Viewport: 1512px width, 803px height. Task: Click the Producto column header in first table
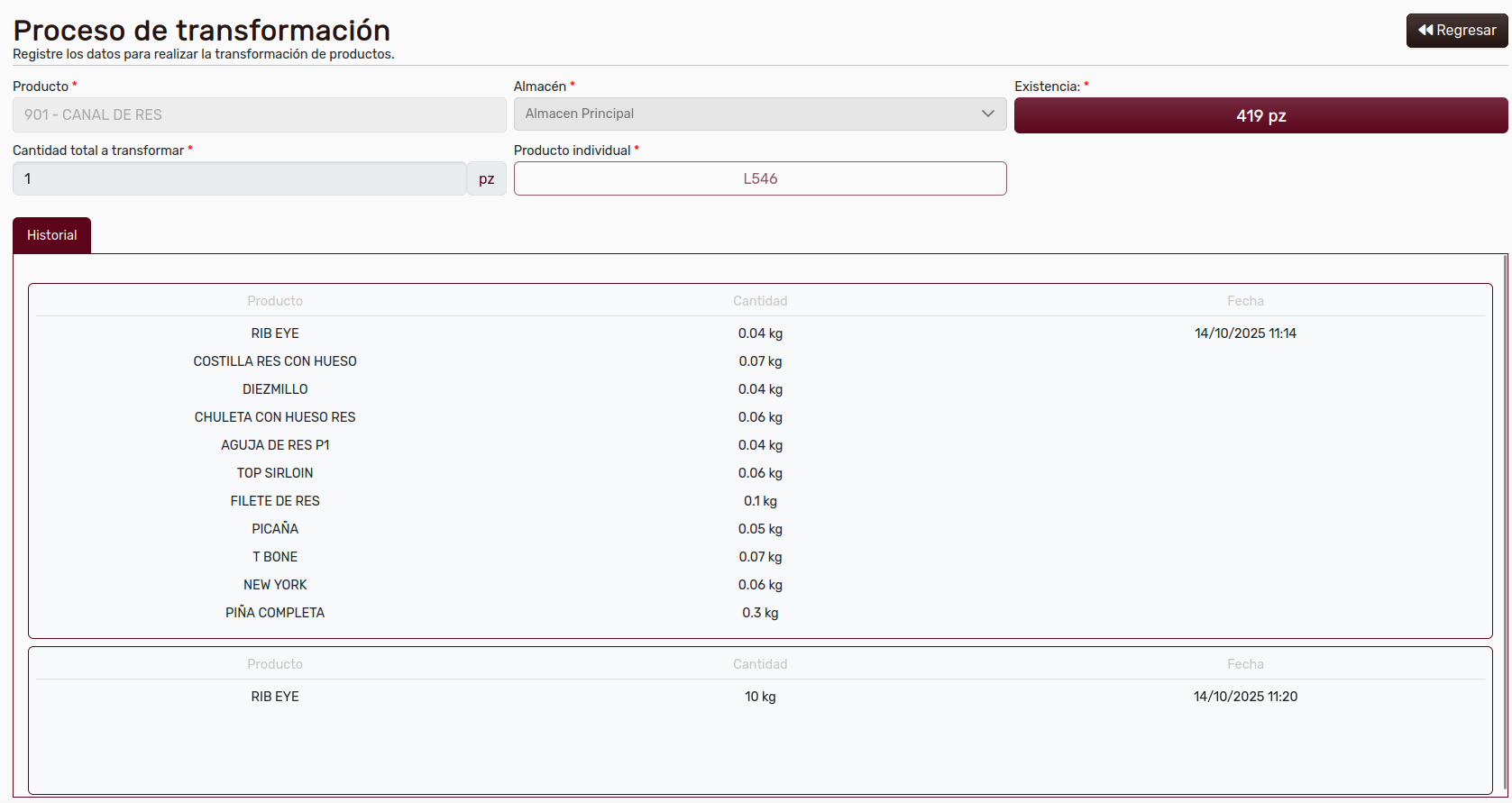click(275, 301)
